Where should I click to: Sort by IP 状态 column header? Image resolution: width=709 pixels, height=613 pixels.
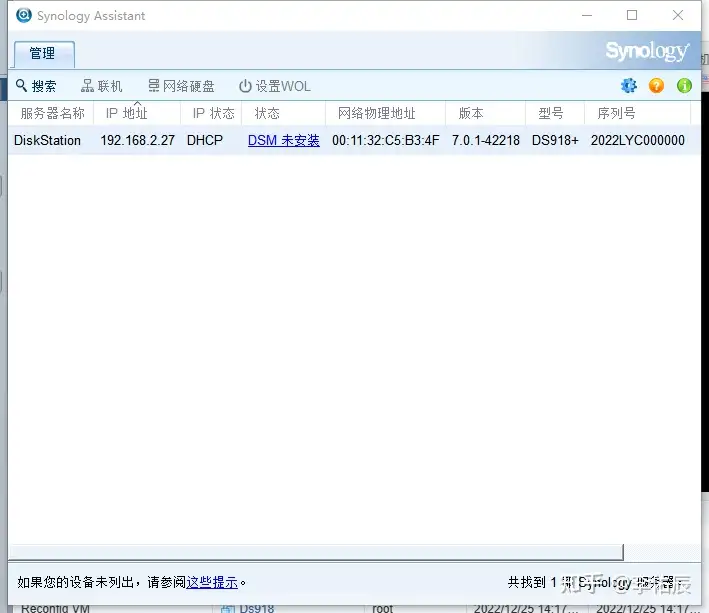[211, 113]
